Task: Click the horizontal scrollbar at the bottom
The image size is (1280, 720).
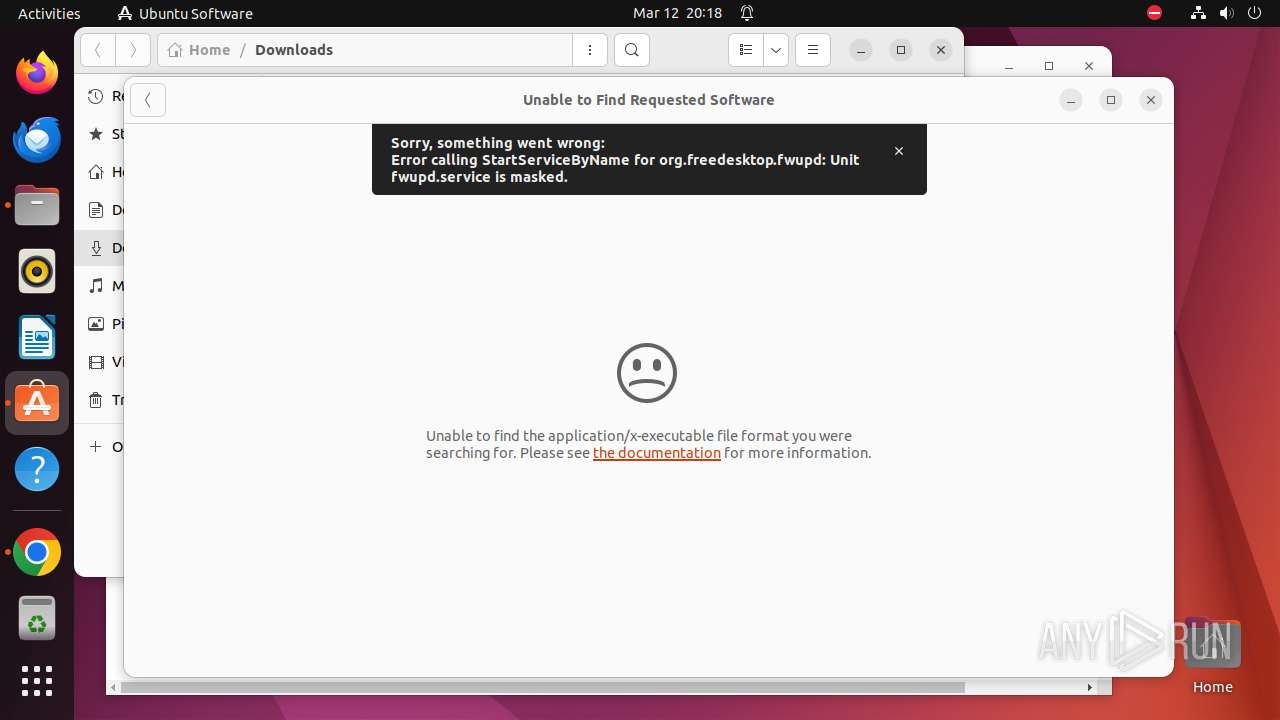Action: coord(543,687)
